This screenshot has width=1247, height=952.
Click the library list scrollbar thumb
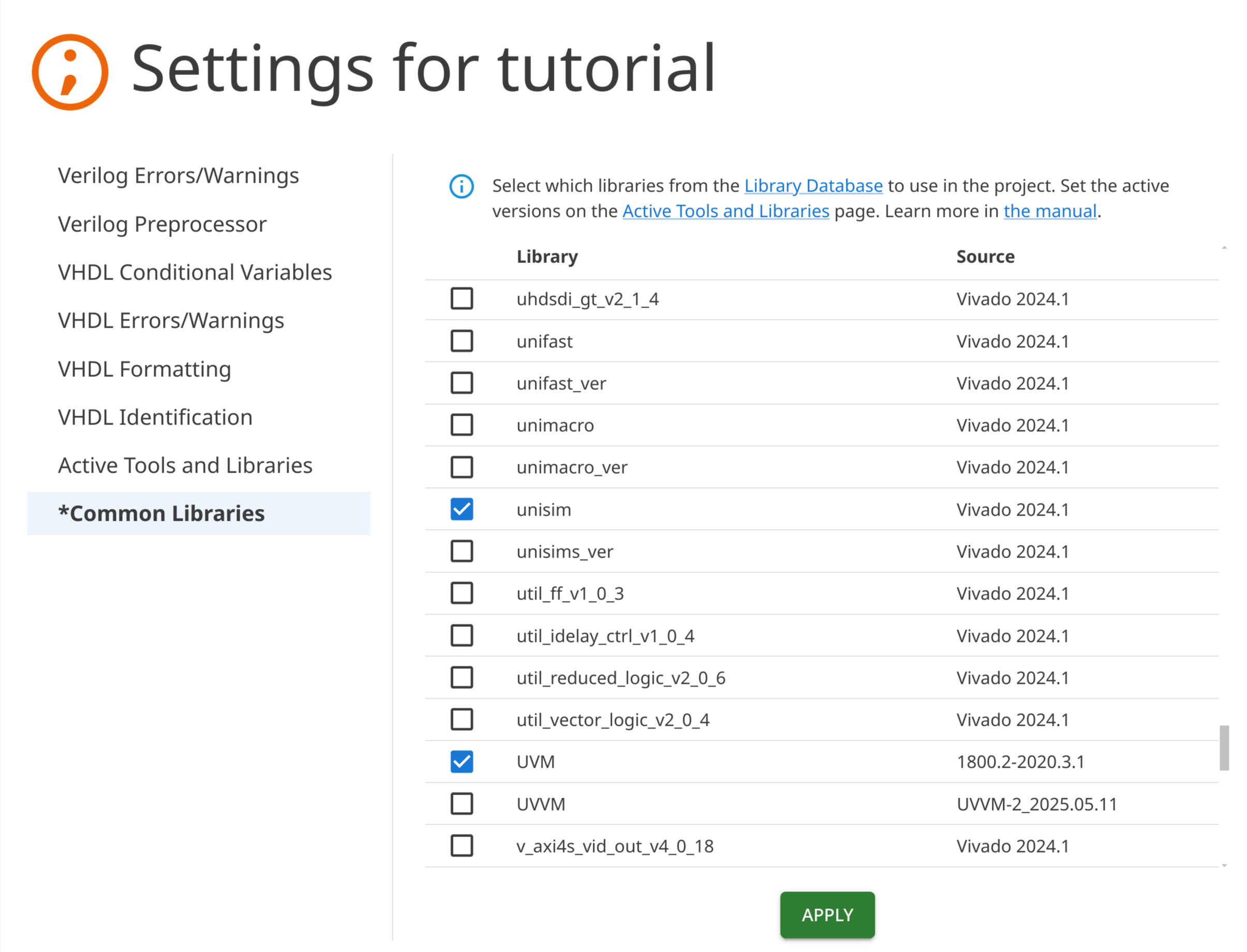[x=1224, y=747]
